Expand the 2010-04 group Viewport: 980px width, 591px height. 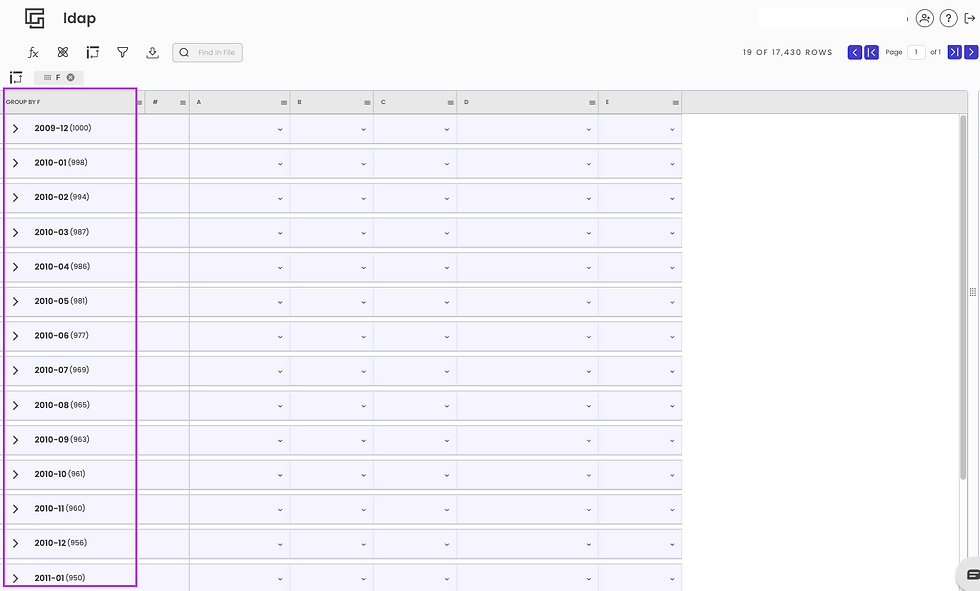click(16, 267)
